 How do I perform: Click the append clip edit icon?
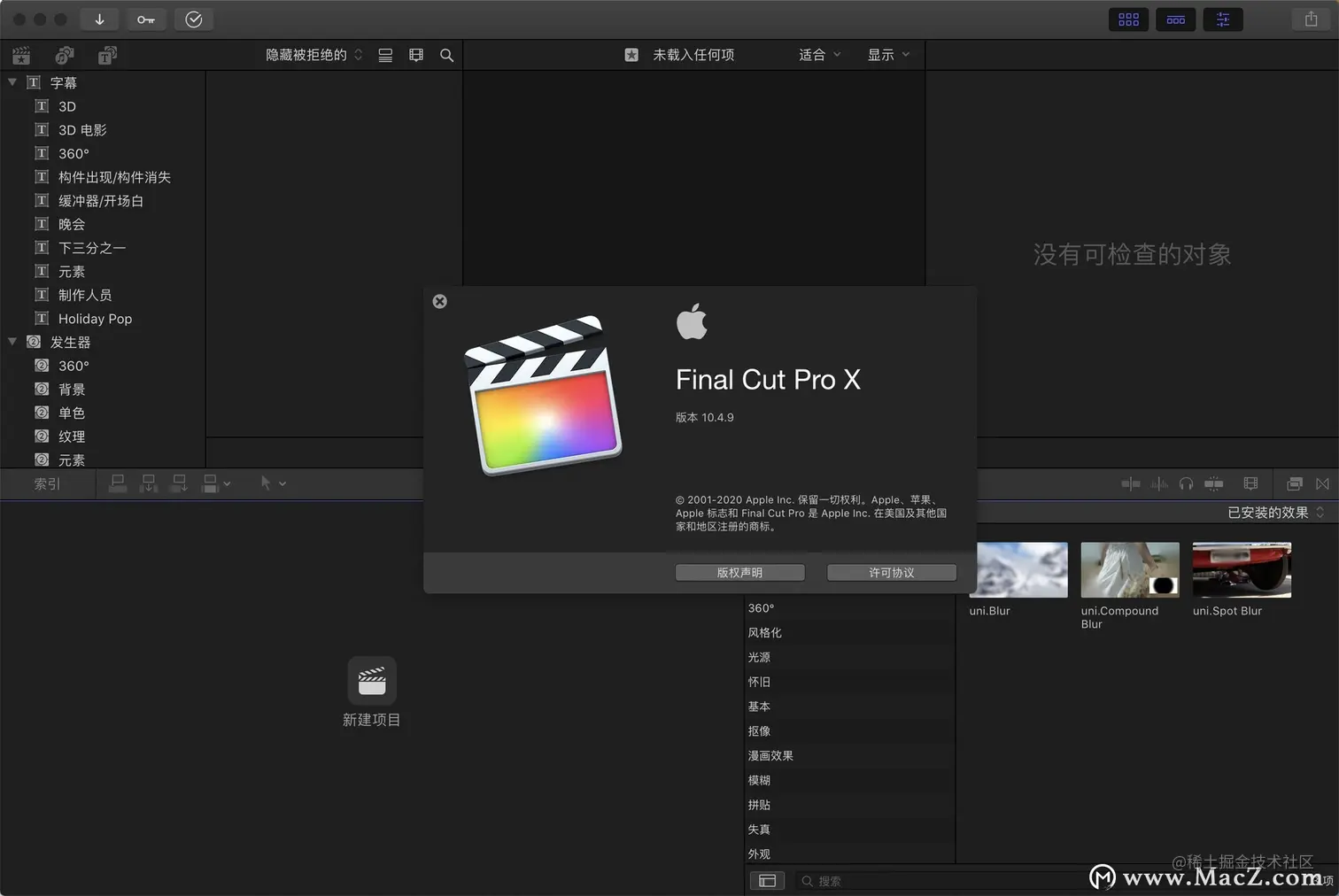(x=179, y=483)
